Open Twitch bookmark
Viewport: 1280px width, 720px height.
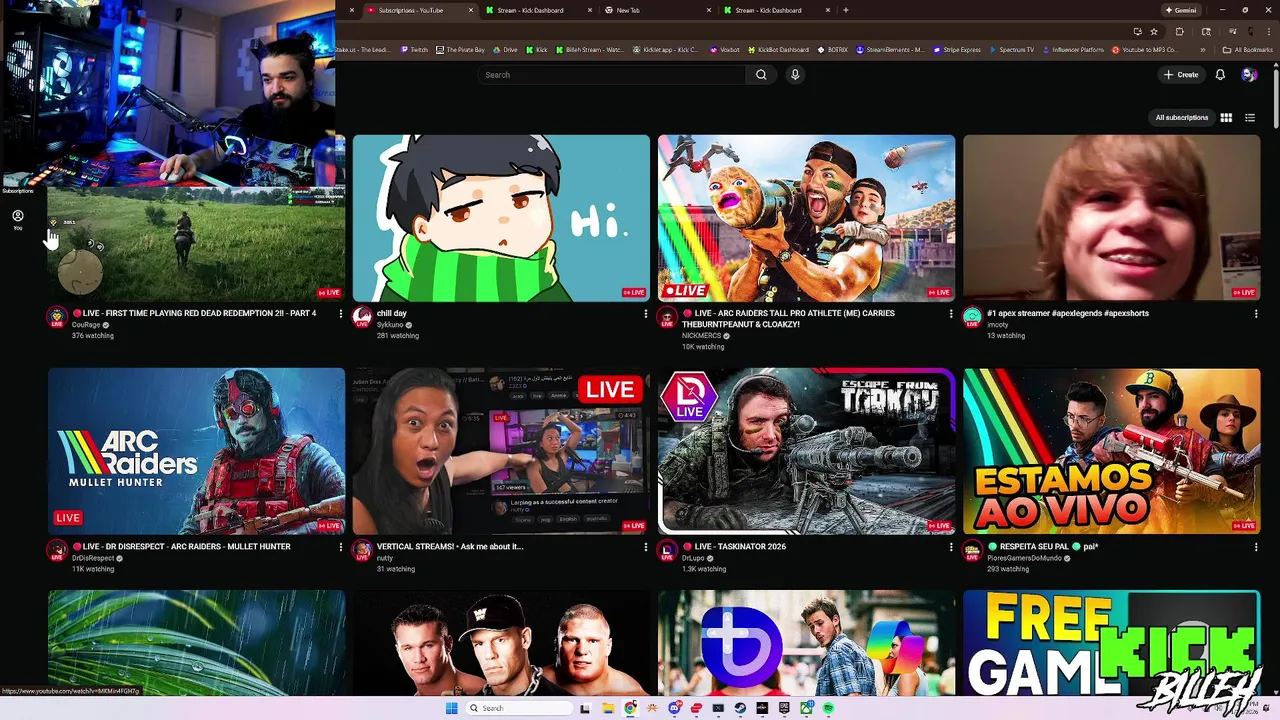(414, 49)
